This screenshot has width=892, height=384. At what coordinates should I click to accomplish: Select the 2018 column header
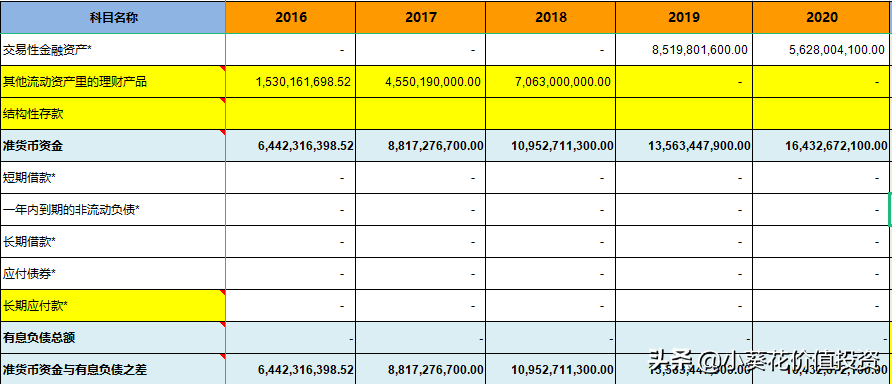(x=551, y=17)
